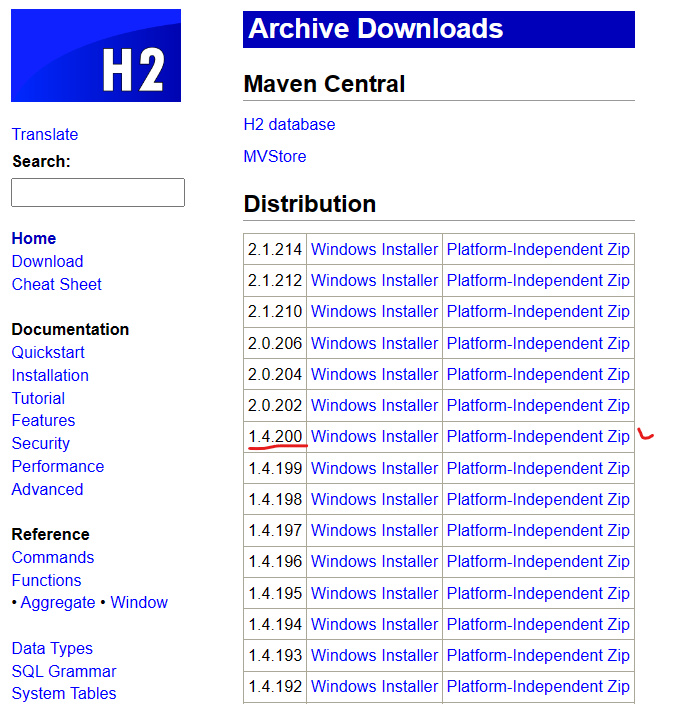Open the Security link
Image resolution: width=686 pixels, height=704 pixels.
pyautogui.click(x=41, y=444)
